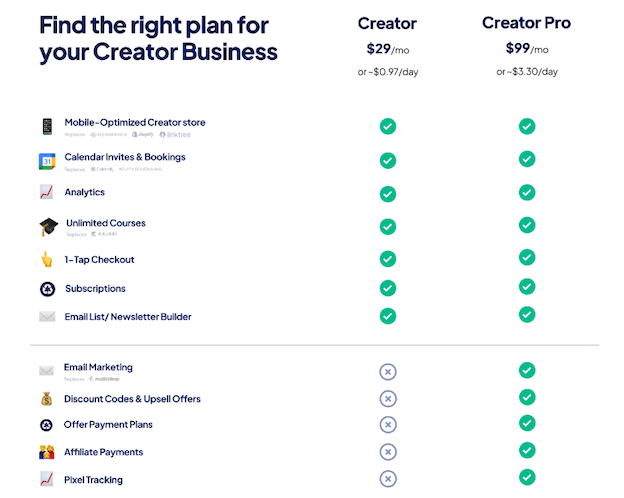Image resolution: width=624 pixels, height=498 pixels.
Task: Click the envelope icon beside Email Marketing
Action: 47,370
